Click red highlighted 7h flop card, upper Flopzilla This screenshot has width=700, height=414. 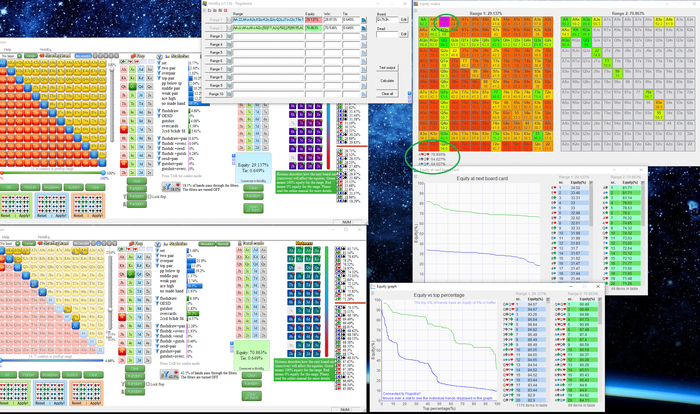[123, 130]
